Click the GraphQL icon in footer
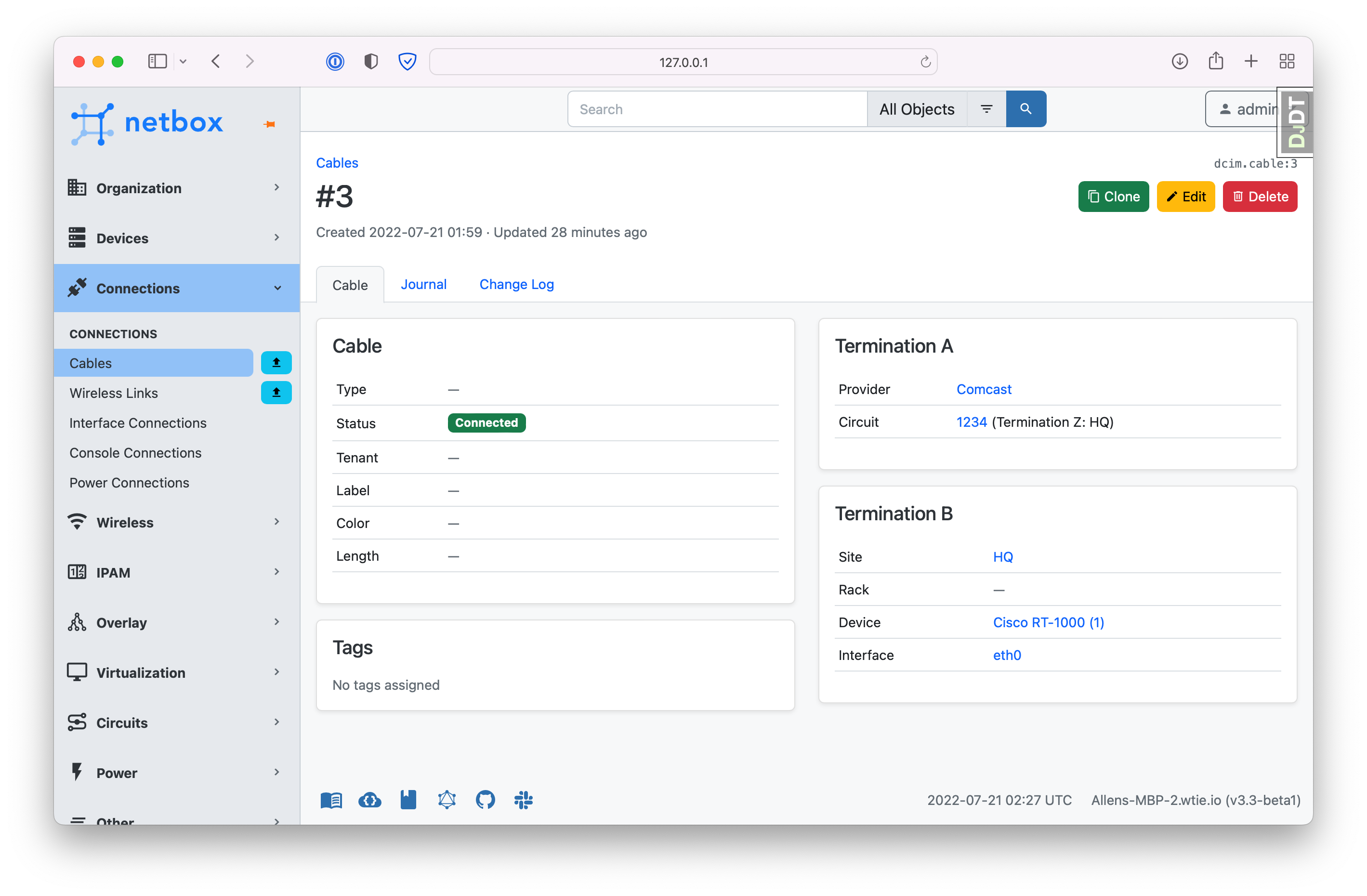 (x=447, y=800)
